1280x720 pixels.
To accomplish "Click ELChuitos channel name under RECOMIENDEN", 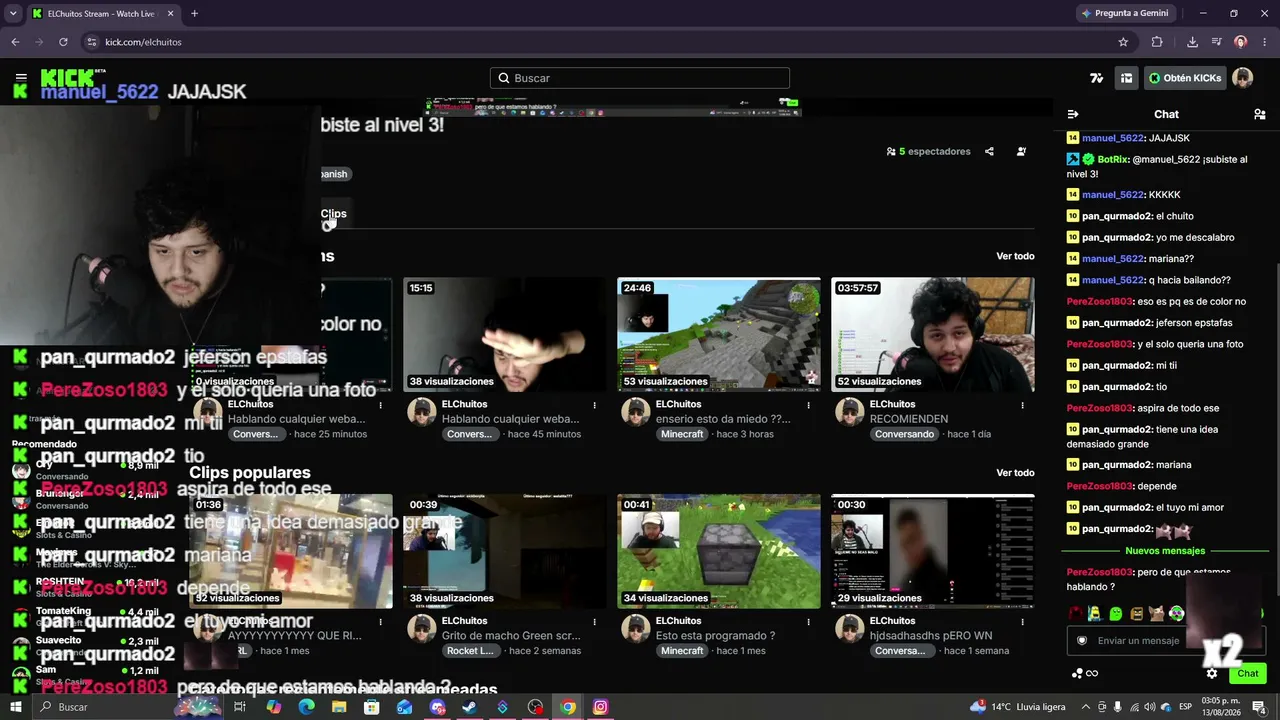I will point(892,405).
